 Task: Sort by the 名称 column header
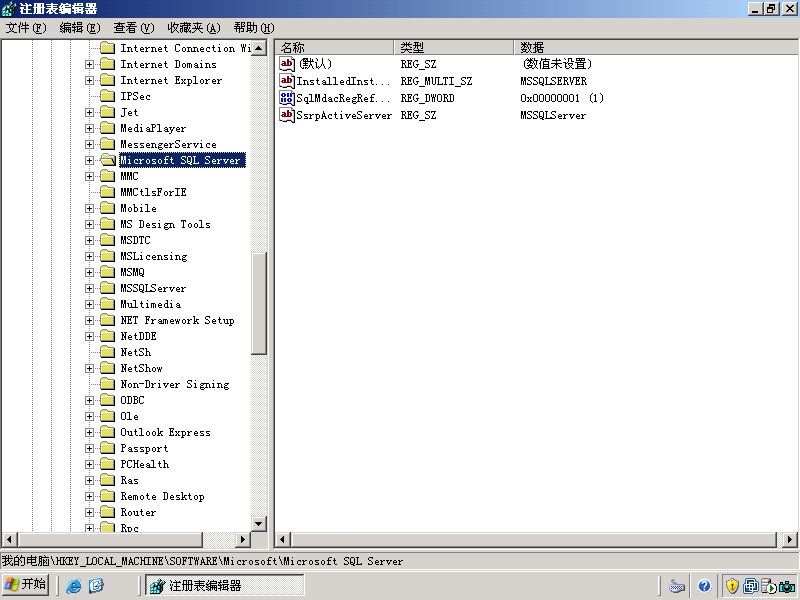click(335, 47)
